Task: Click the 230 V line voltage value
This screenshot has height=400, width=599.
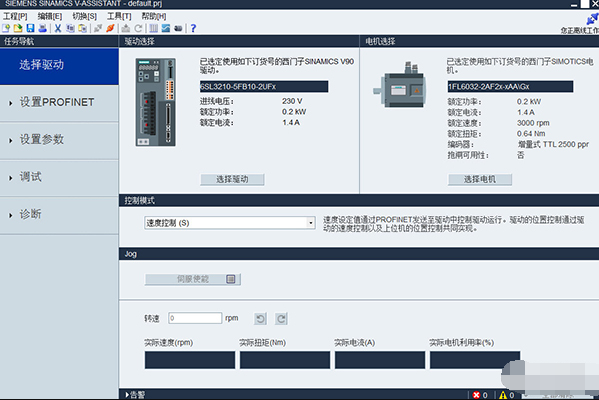Action: (292, 101)
